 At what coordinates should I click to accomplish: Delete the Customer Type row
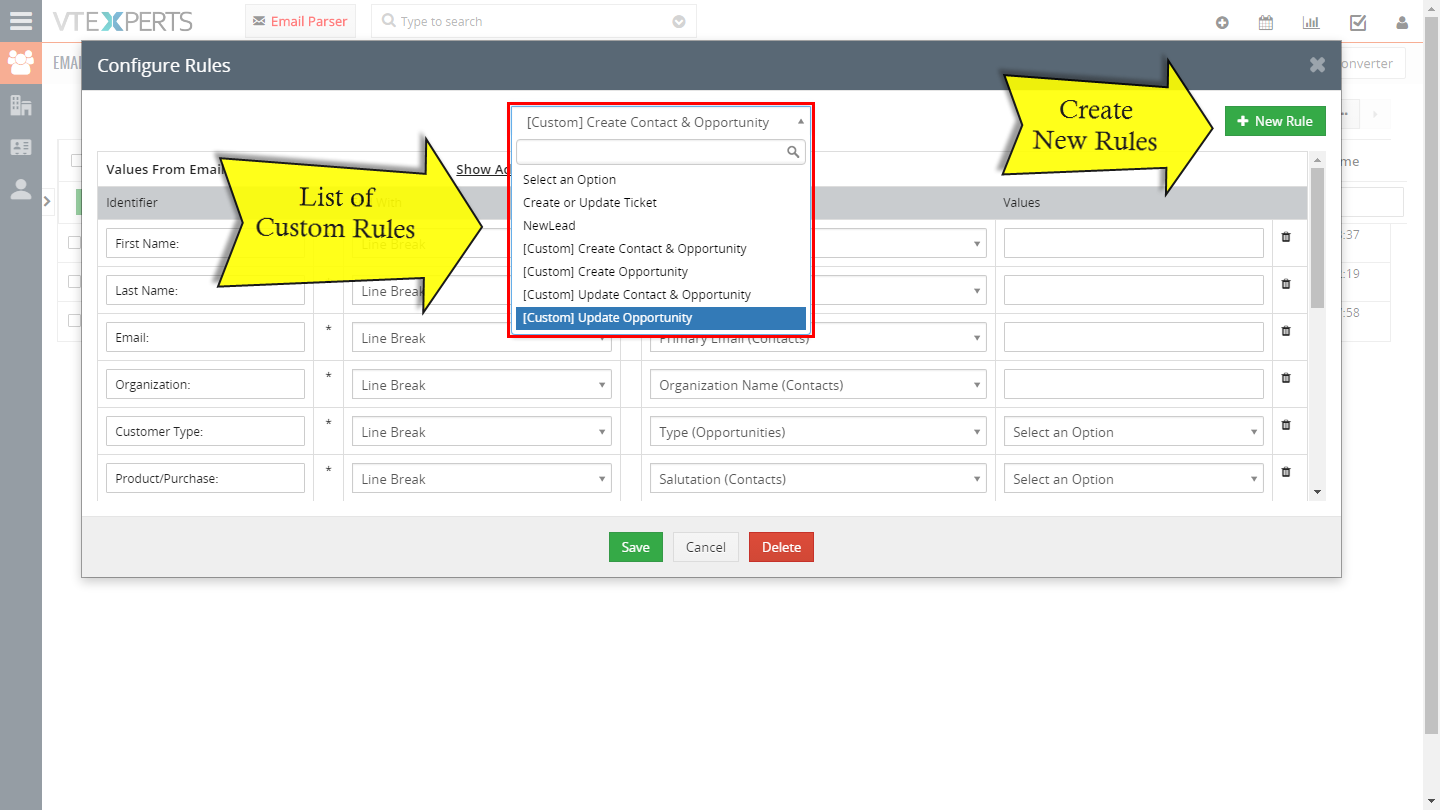pyautogui.click(x=1286, y=425)
